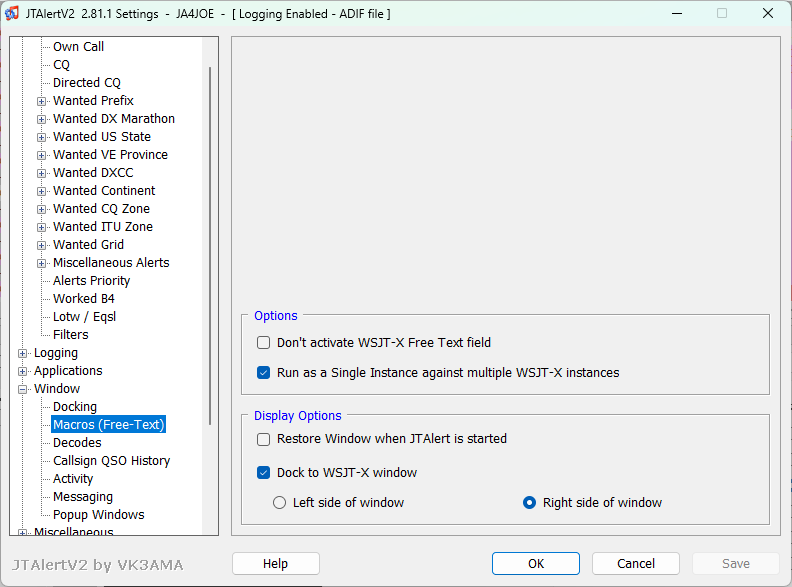
Task: Expand the Wanted CQ Zone node
Action: click(x=41, y=209)
